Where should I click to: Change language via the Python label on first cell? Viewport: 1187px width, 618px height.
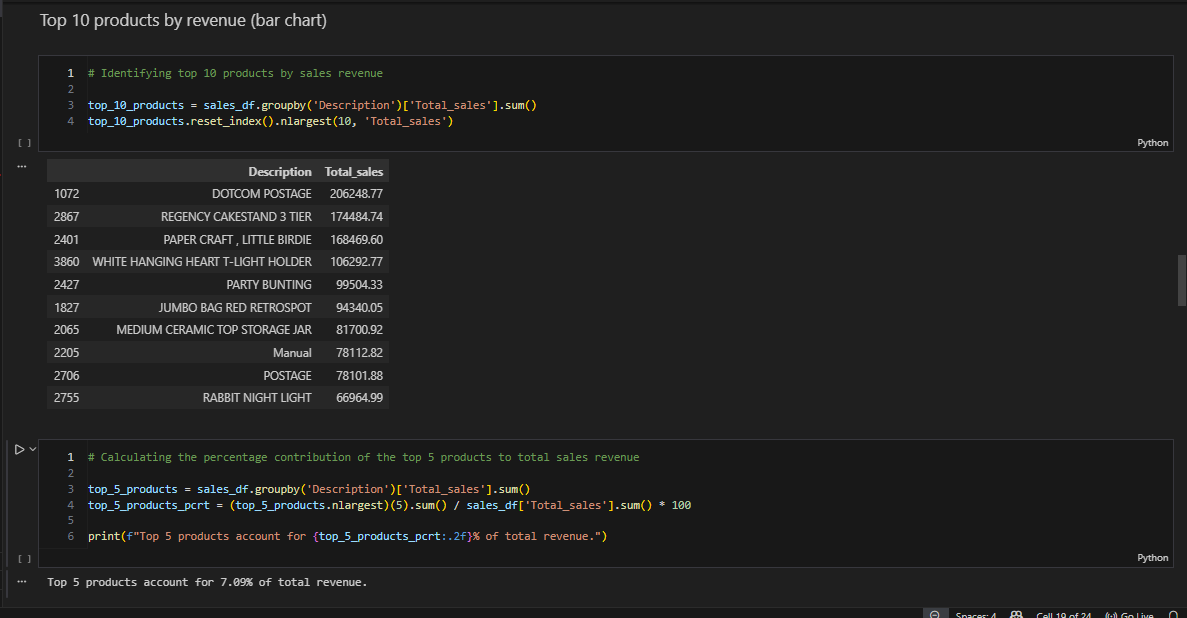point(1152,142)
